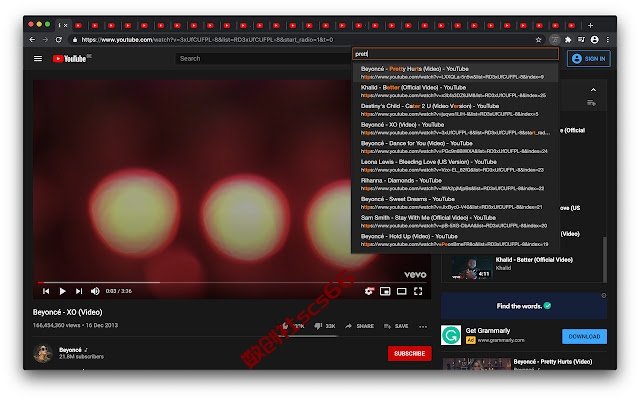The image size is (640, 400).
Task: Select the 'Destiny's Child - Cater 2 U' tab result
Action: (455, 110)
